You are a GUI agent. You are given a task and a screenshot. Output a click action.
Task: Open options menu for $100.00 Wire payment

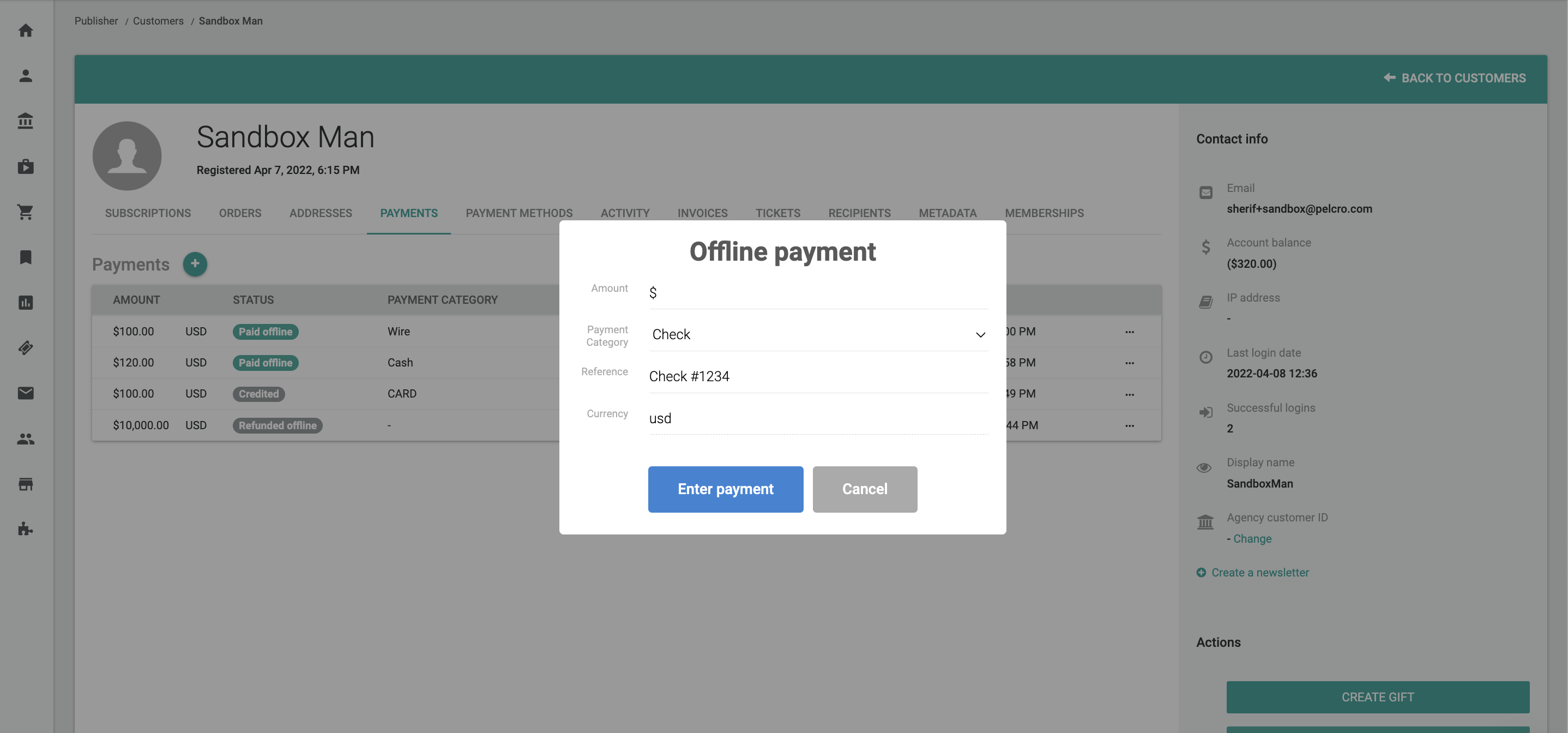1129,332
